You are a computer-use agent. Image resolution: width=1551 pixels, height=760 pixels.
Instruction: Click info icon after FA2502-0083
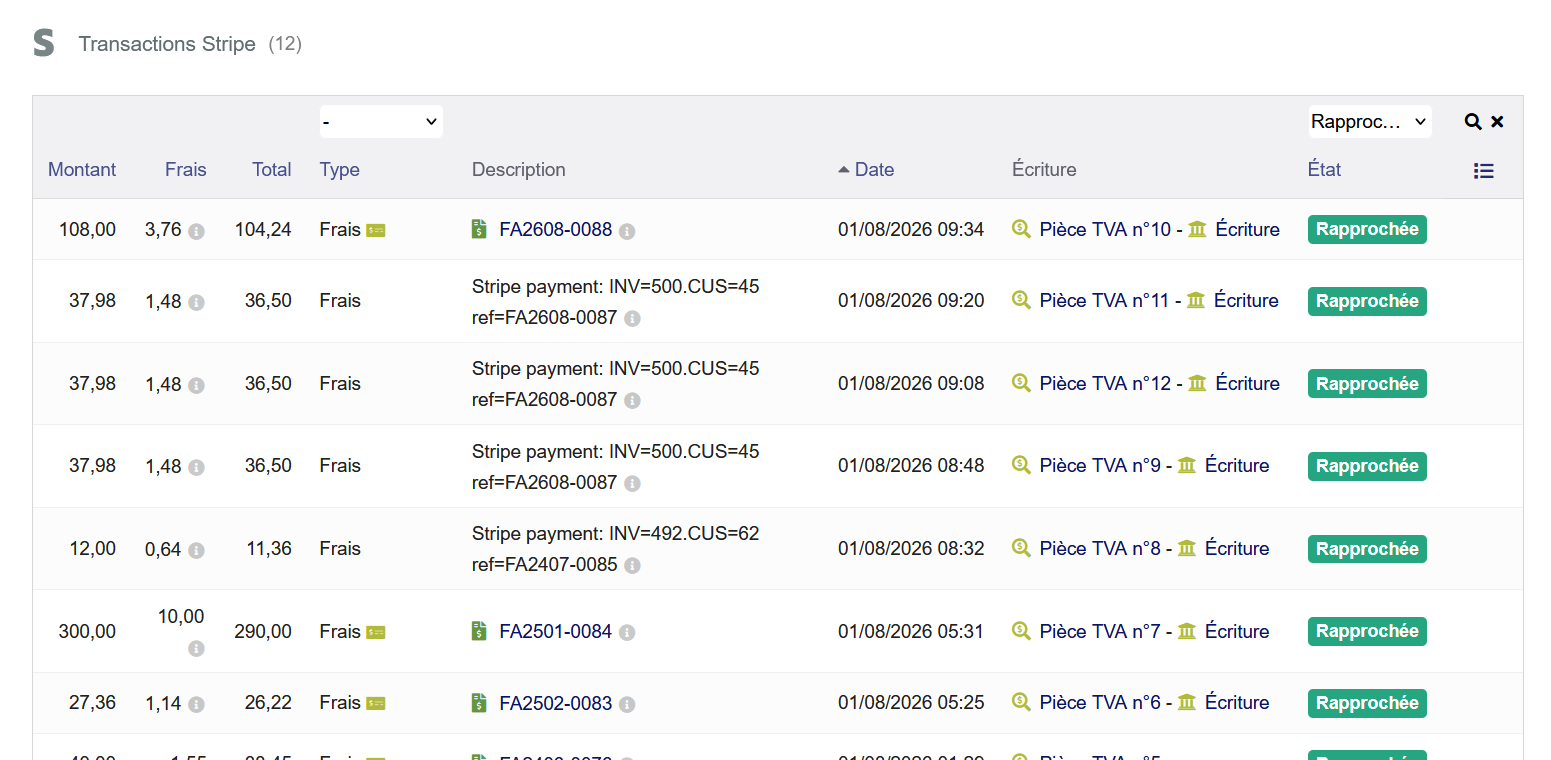click(x=627, y=705)
